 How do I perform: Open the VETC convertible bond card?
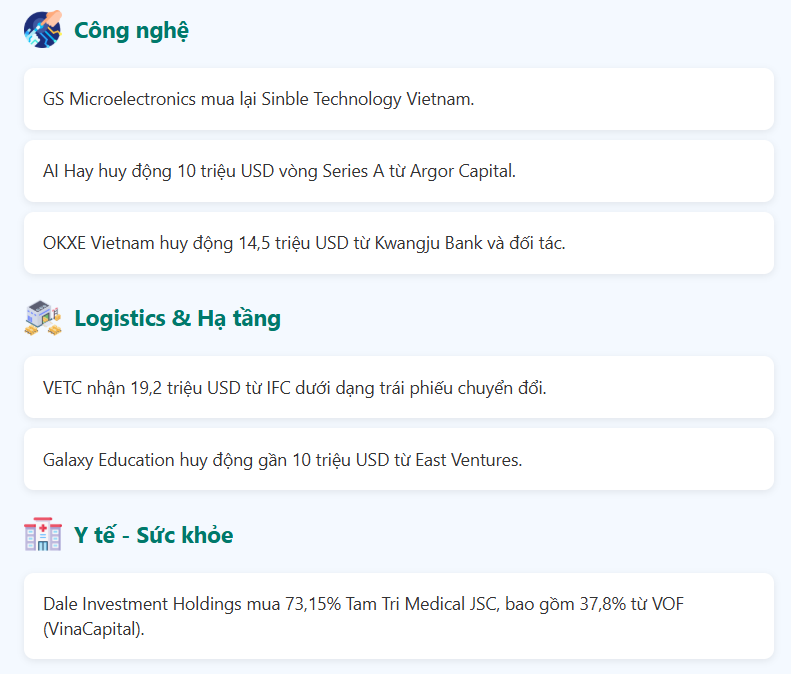point(399,387)
